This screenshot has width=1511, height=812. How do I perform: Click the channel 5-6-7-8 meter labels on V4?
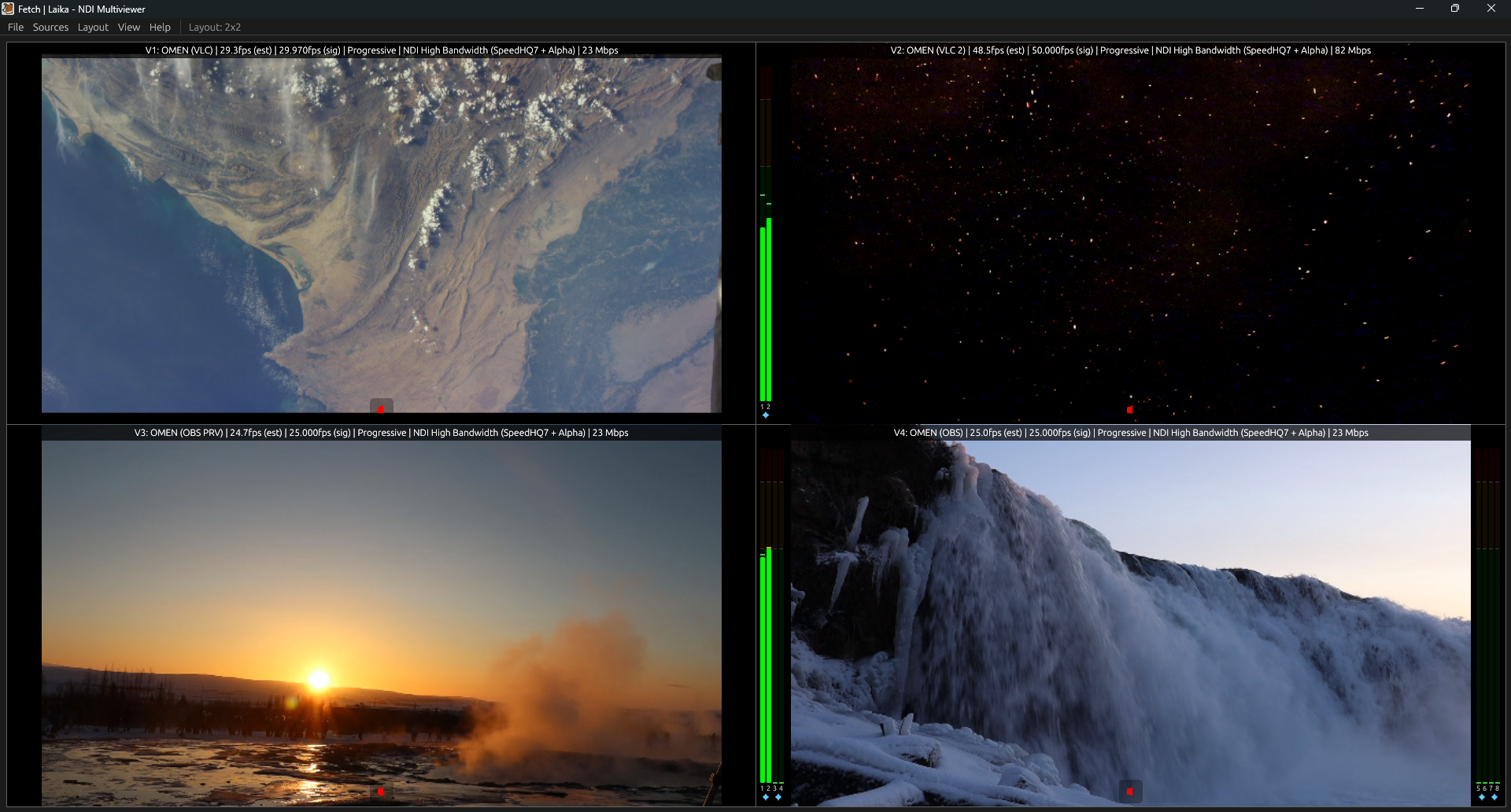(x=1487, y=787)
